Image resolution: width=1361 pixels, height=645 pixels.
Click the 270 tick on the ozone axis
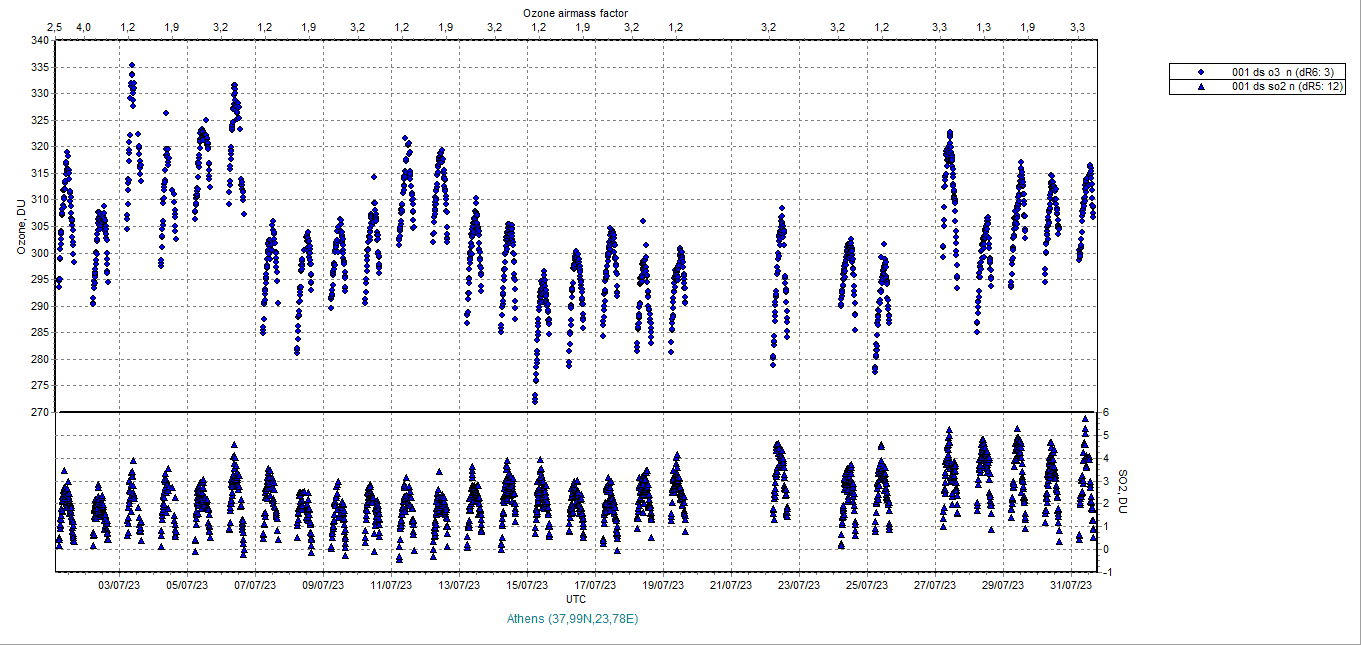tap(40, 412)
